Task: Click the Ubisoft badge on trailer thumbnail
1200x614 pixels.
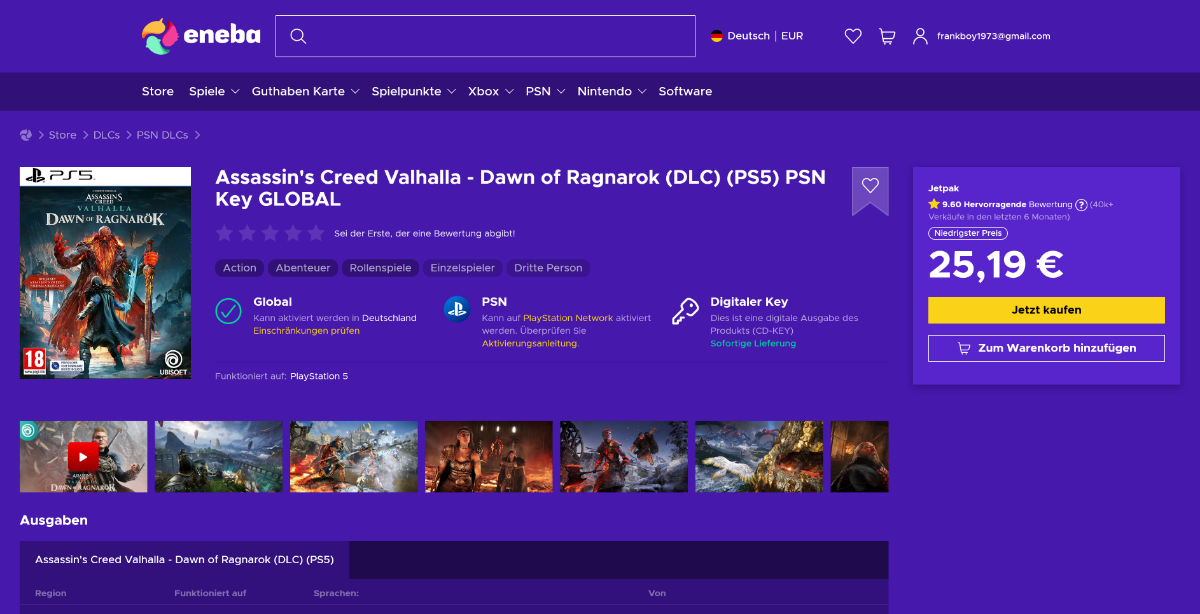Action: (x=29, y=430)
